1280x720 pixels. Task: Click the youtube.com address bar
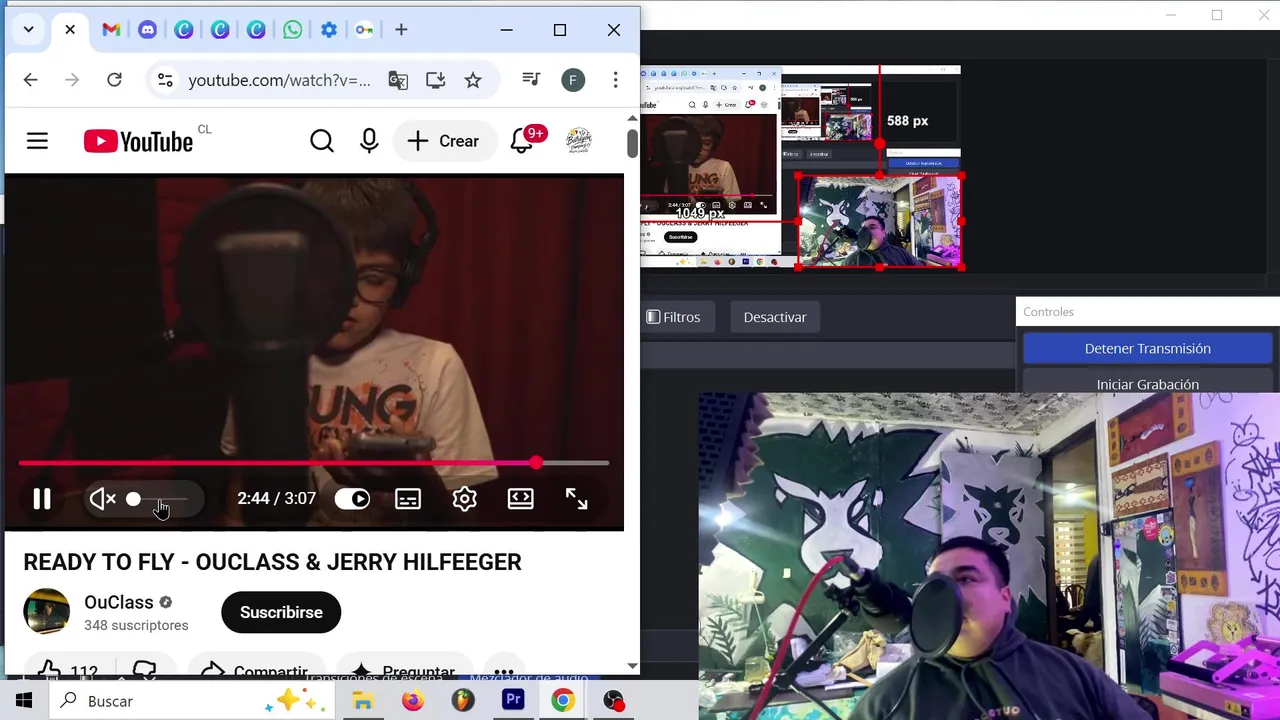pyautogui.click(x=279, y=80)
